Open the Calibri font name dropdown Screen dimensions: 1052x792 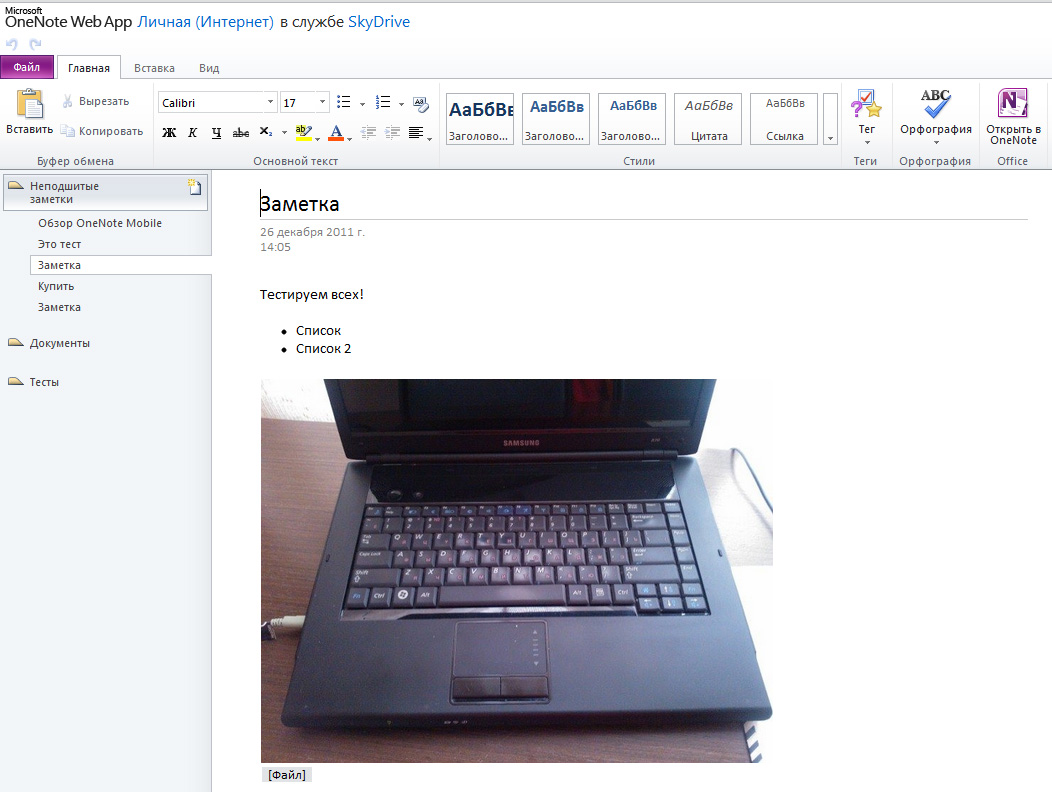(x=270, y=102)
